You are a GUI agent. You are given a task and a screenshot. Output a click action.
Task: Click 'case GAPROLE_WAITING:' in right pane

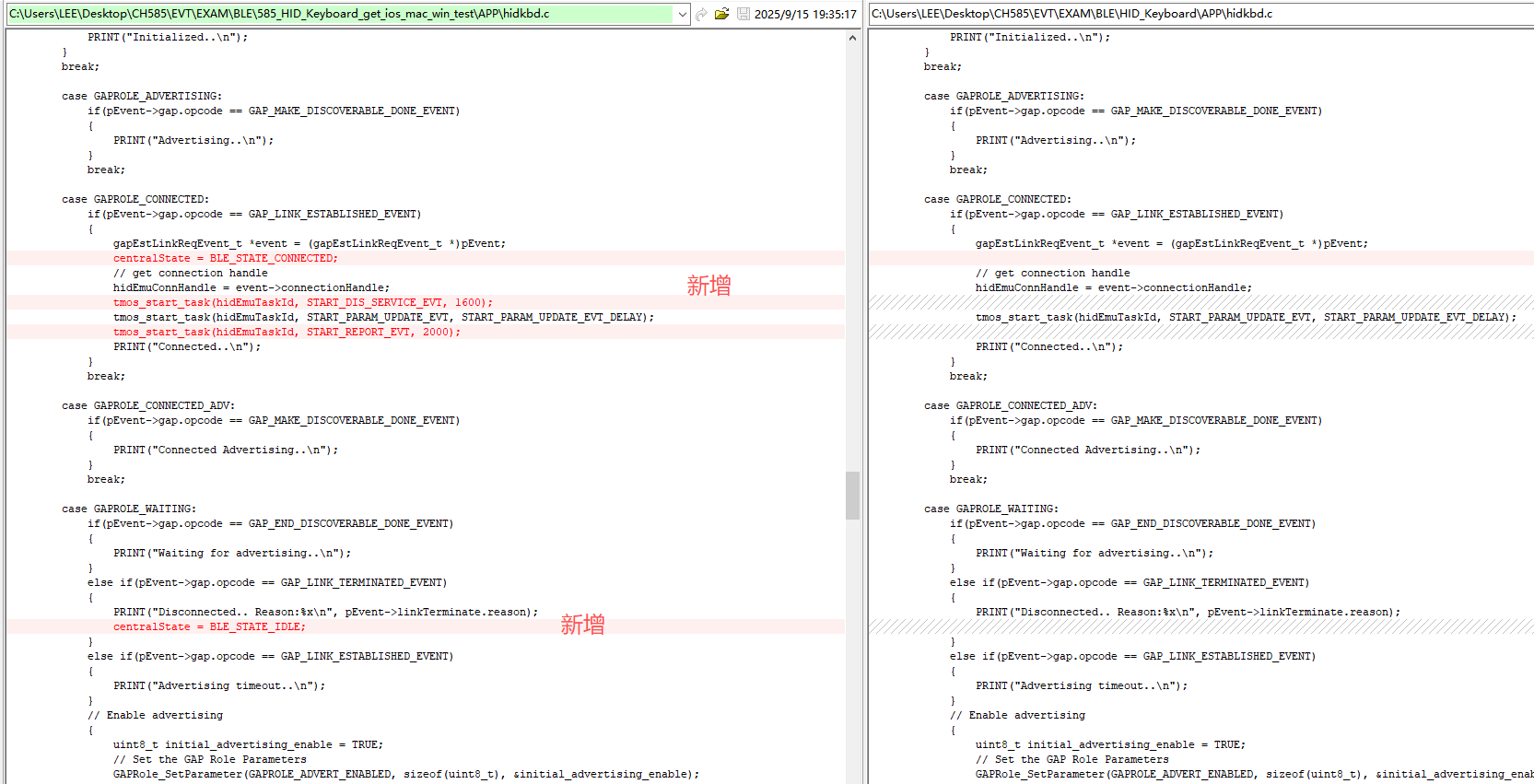coord(991,509)
